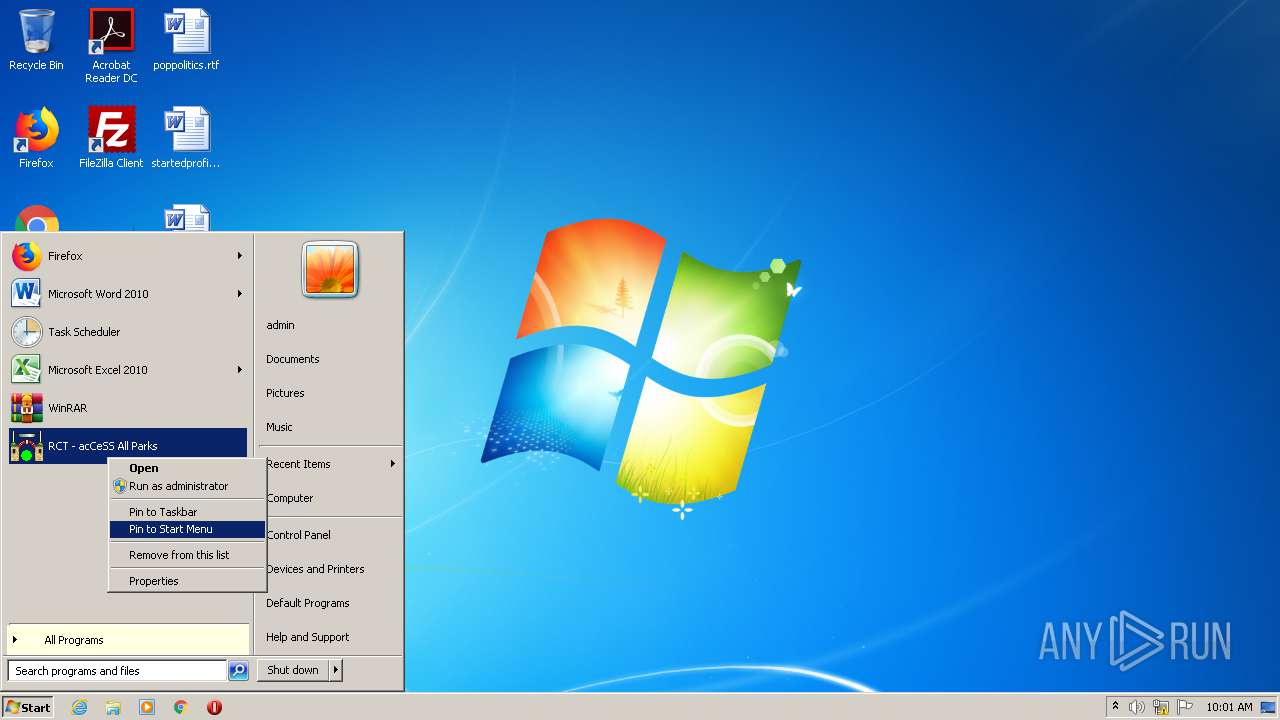Show hidden tray icons arrow
1280x720 pixels.
point(1115,707)
